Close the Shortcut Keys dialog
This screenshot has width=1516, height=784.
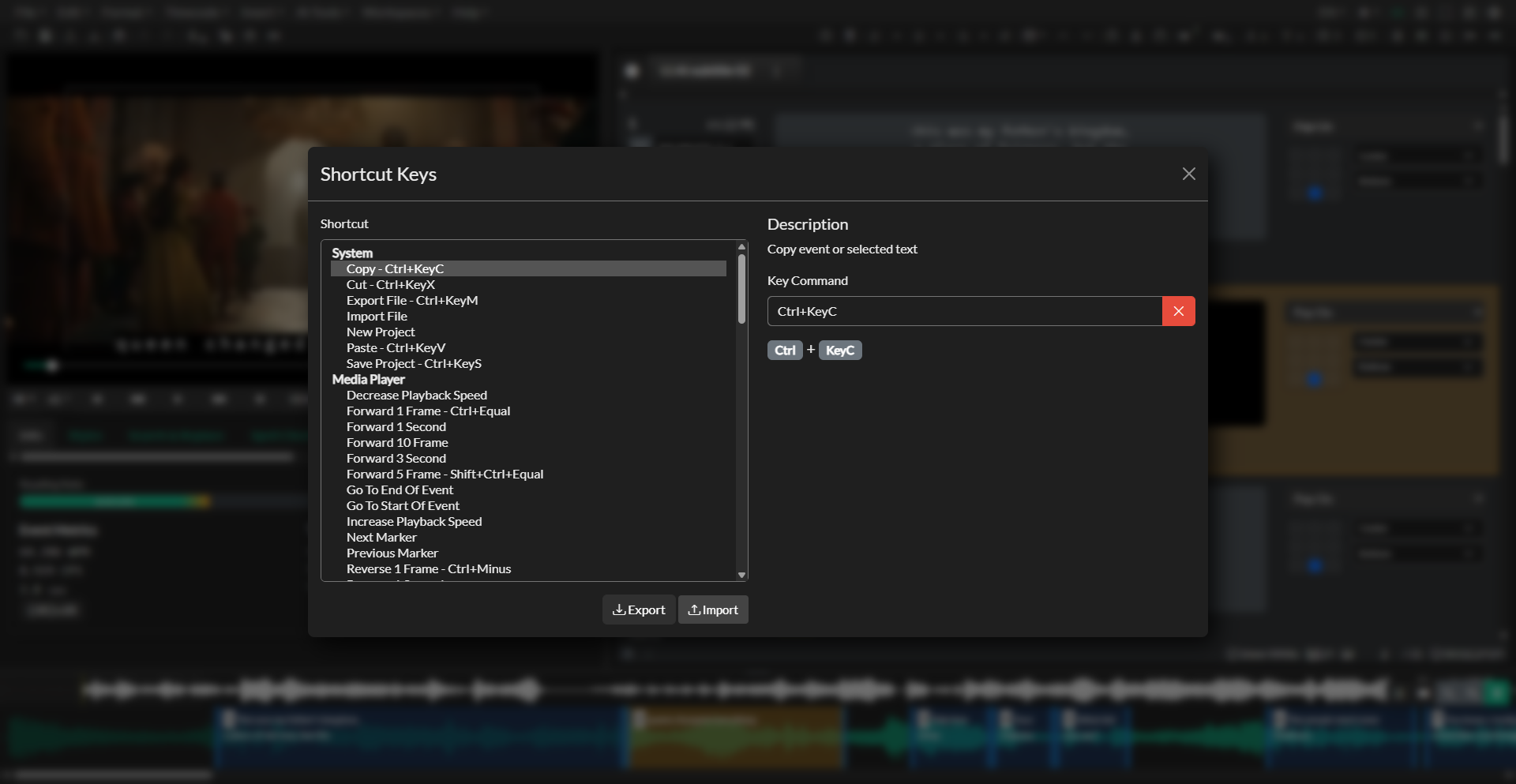tap(1189, 174)
